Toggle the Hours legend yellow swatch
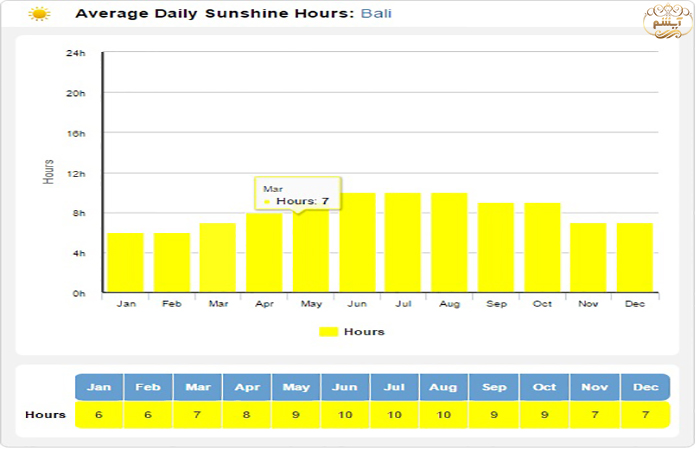The image size is (700, 450). coord(329,332)
